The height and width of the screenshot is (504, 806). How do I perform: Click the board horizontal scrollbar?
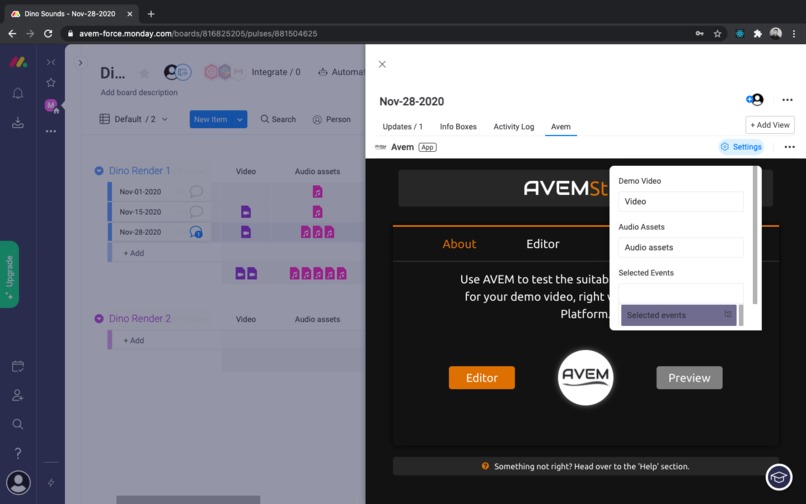pos(188,500)
